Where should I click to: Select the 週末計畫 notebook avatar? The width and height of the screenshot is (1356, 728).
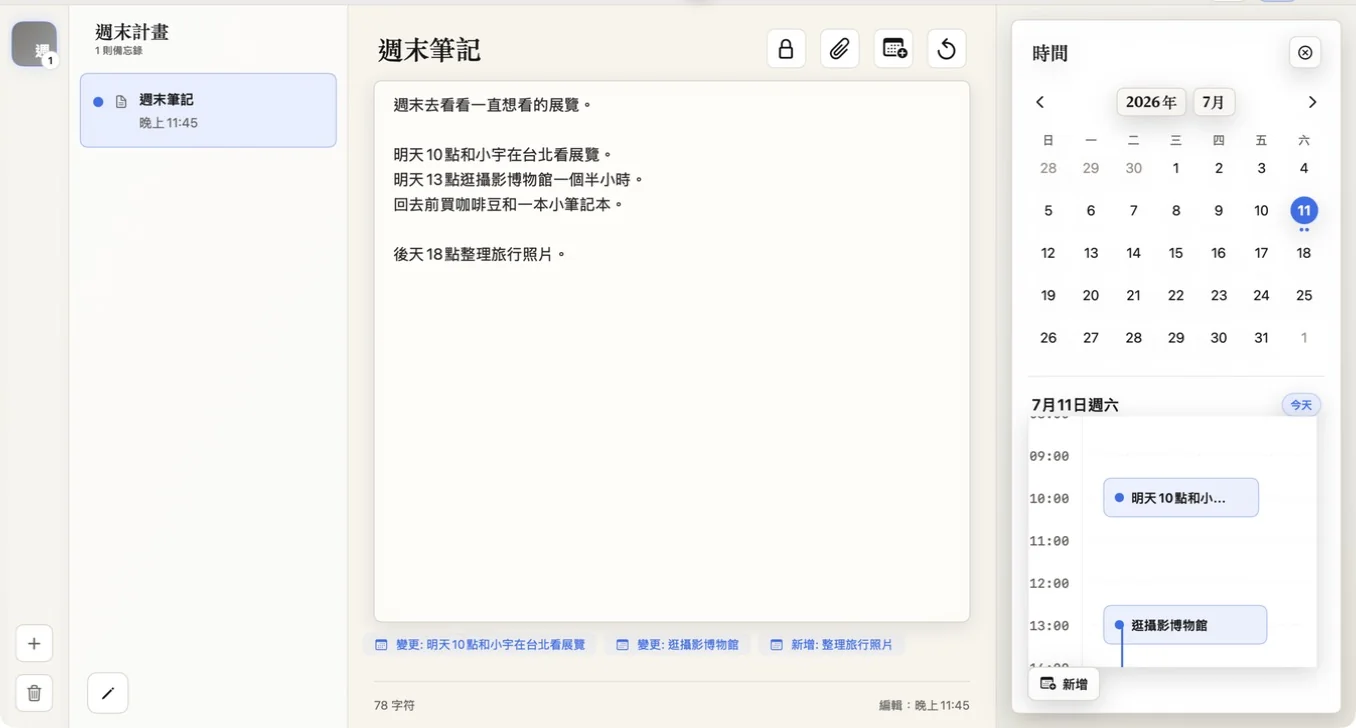coord(34,44)
